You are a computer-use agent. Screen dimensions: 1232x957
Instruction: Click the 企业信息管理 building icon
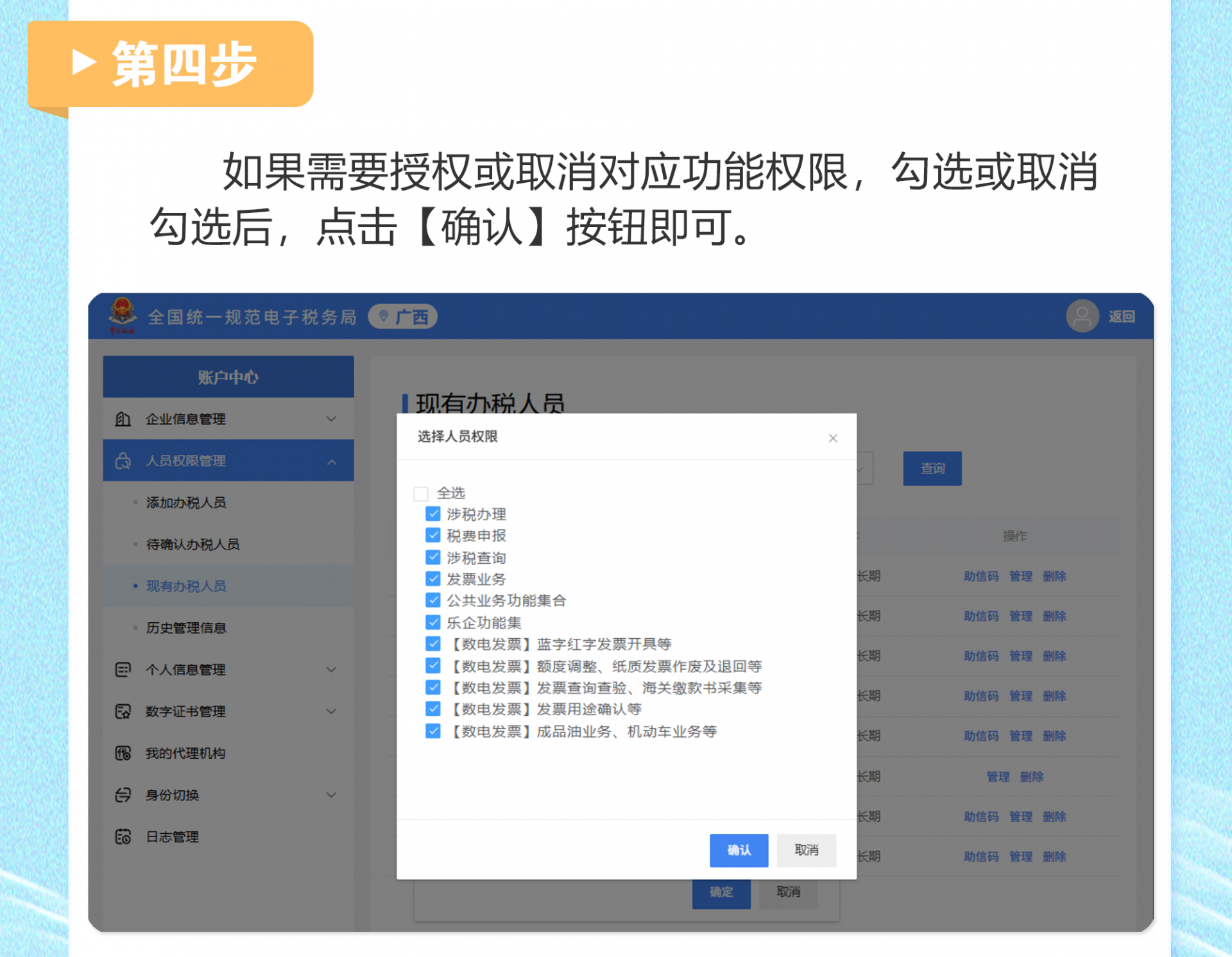tap(123, 419)
